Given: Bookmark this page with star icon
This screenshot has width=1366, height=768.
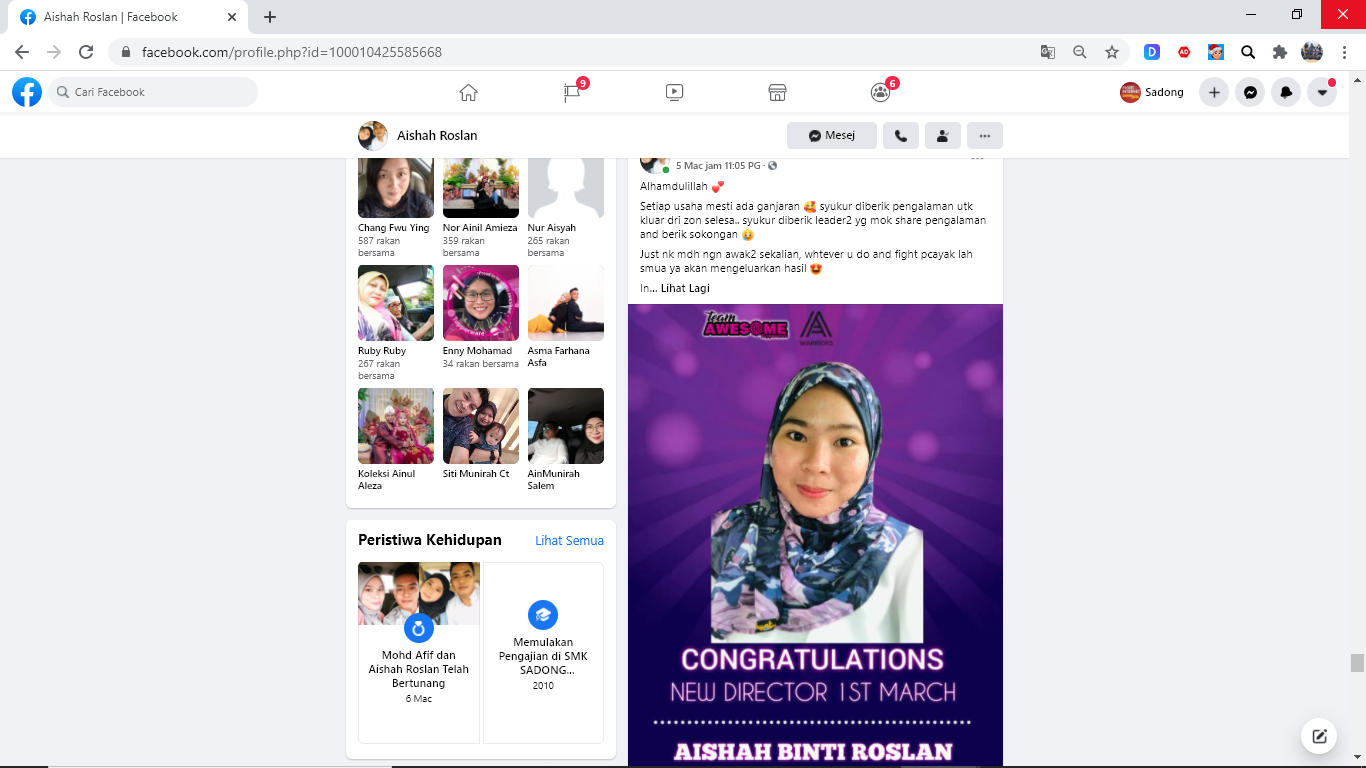Looking at the screenshot, I should point(1111,52).
